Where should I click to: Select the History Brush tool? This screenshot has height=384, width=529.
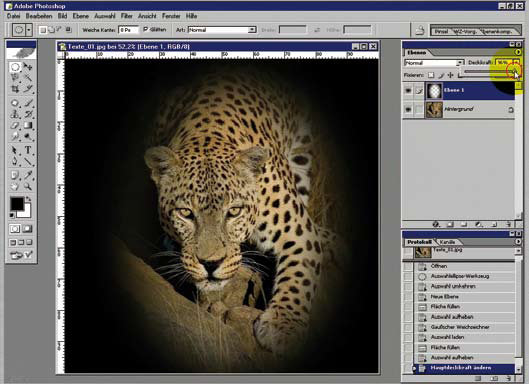tap(28, 114)
